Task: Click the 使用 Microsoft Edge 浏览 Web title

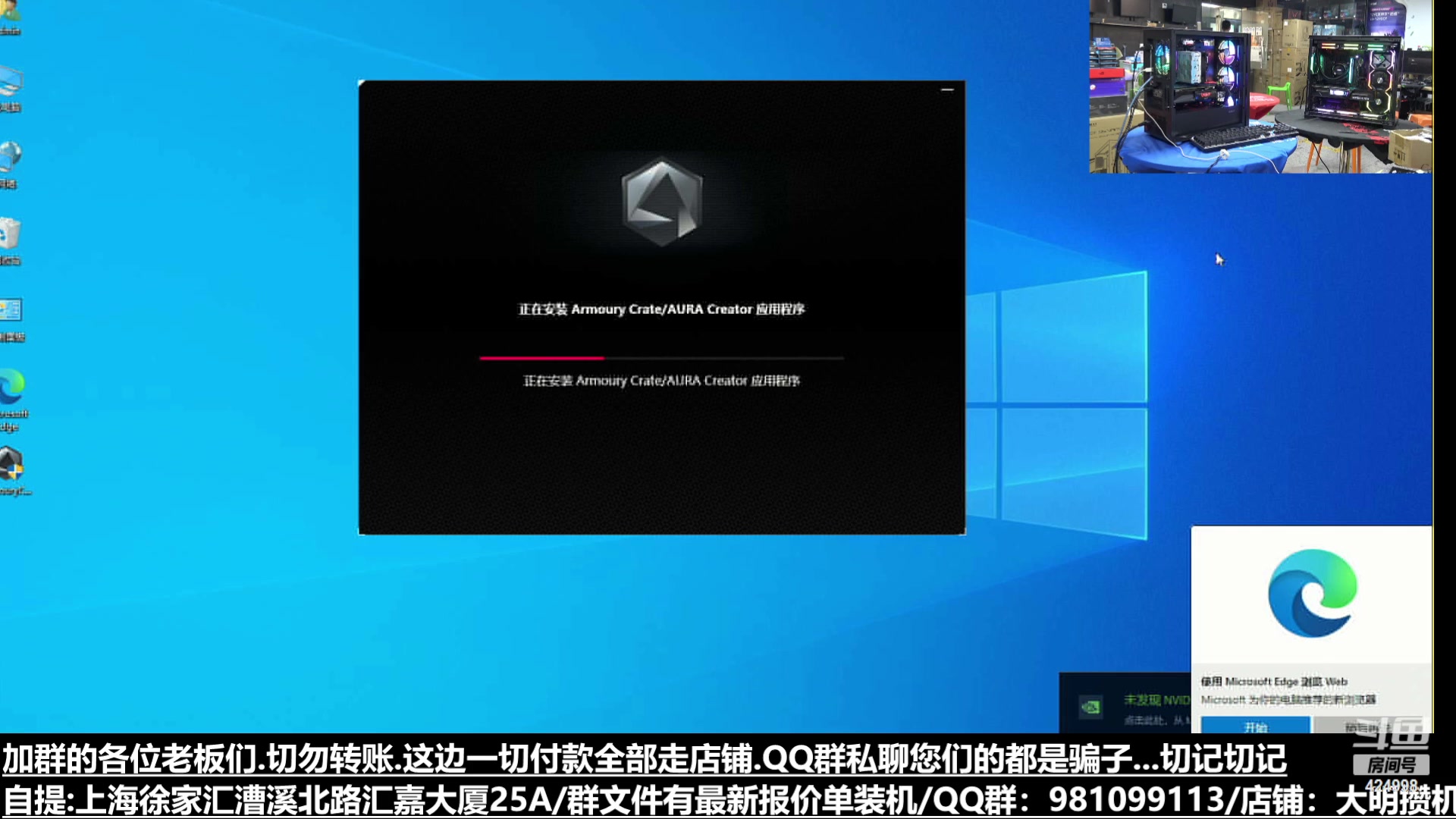Action: point(1274,682)
